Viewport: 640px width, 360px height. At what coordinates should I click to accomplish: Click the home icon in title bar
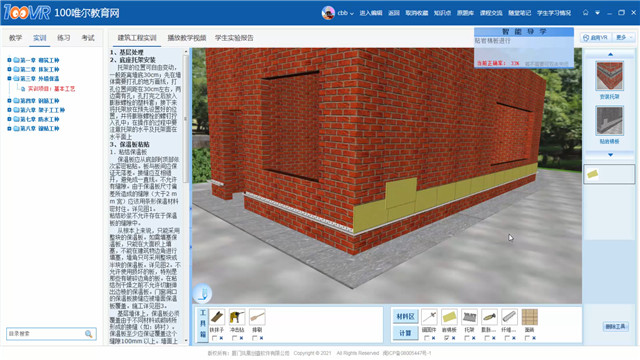click(x=585, y=13)
